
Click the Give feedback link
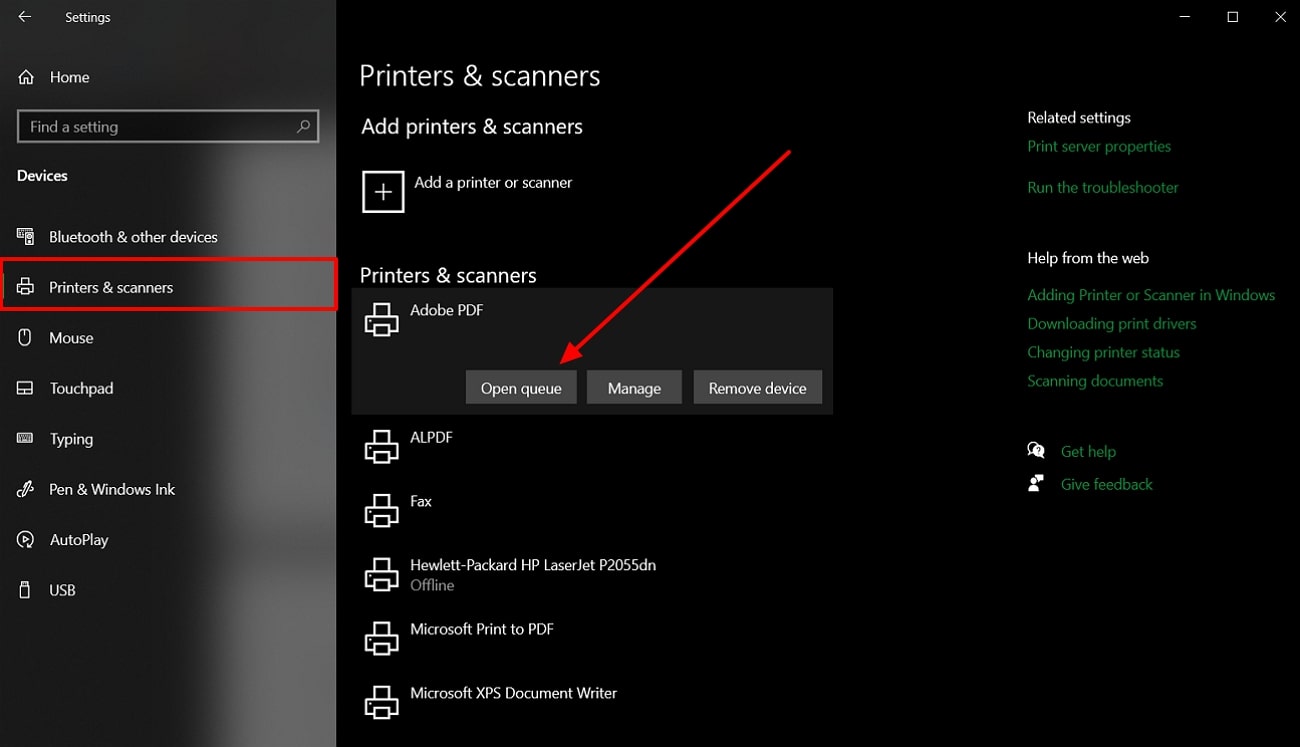[x=1106, y=484]
